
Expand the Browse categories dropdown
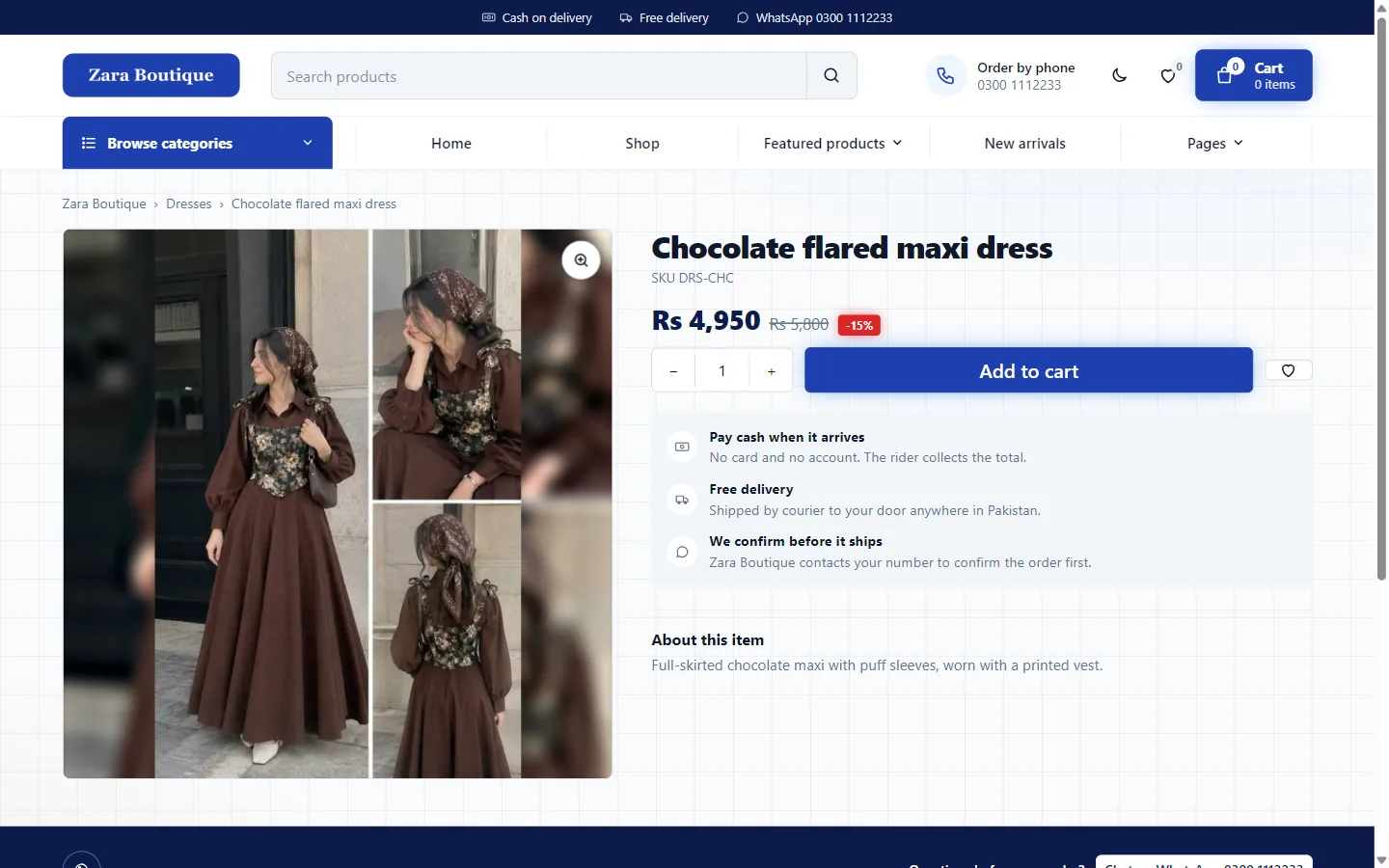click(x=198, y=143)
